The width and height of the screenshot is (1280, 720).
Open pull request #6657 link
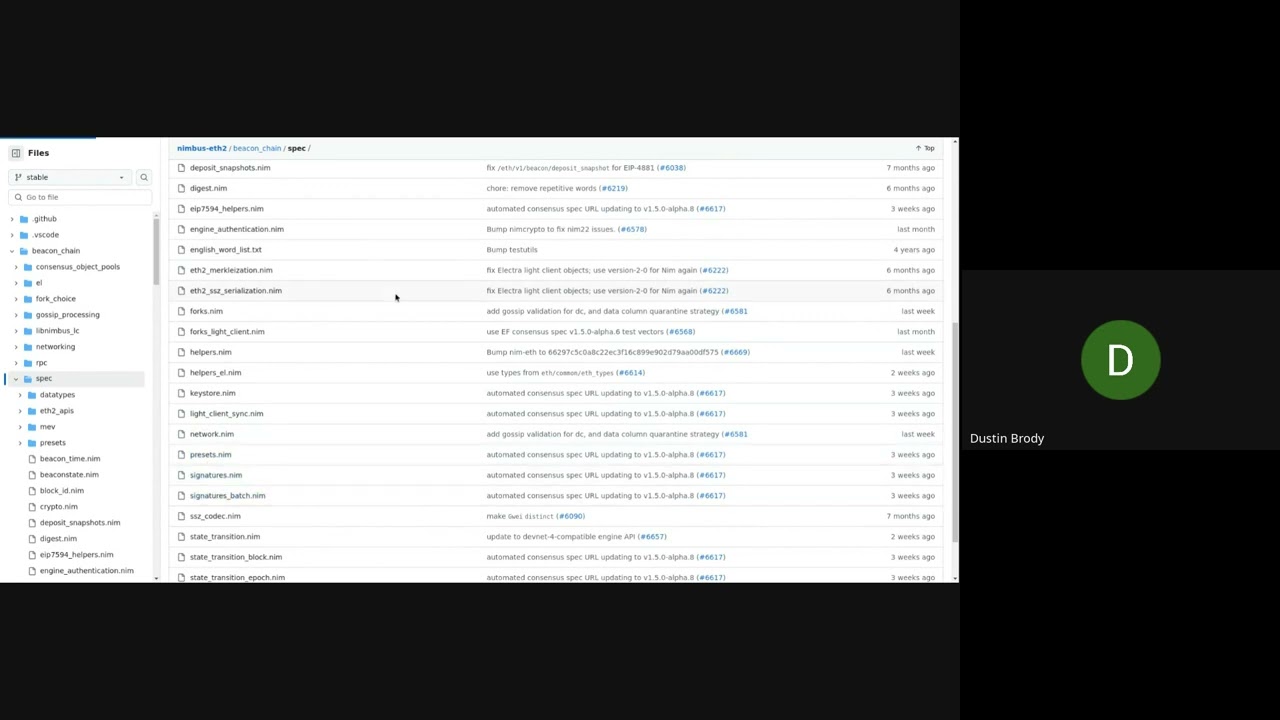pos(652,537)
